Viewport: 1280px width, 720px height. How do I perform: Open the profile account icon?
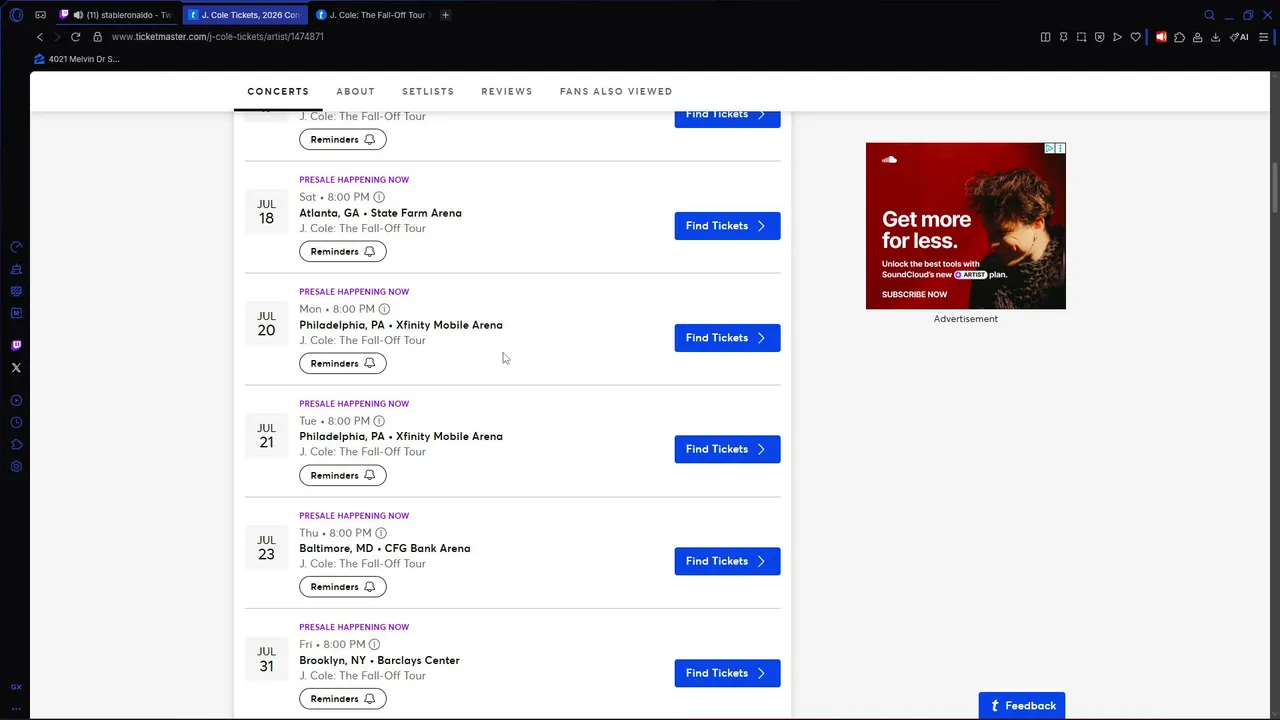pos(1197,37)
